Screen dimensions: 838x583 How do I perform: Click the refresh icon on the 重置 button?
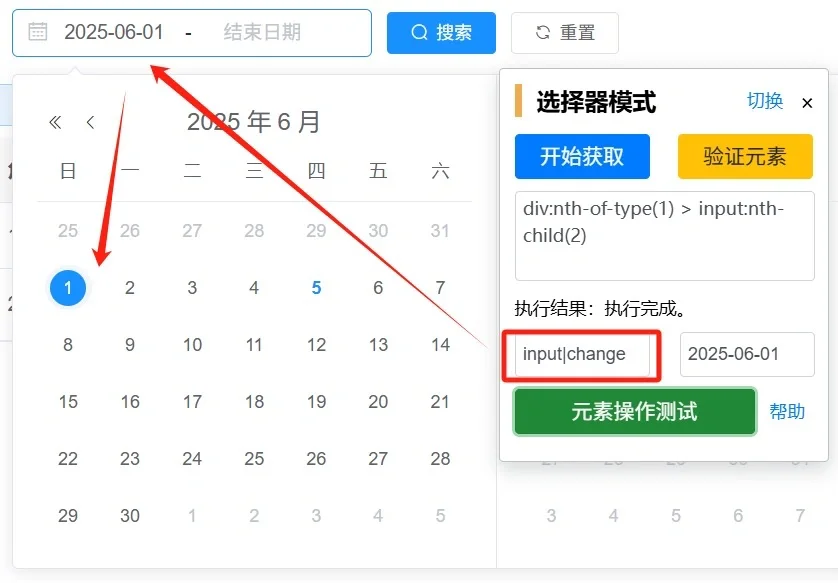pyautogui.click(x=541, y=32)
